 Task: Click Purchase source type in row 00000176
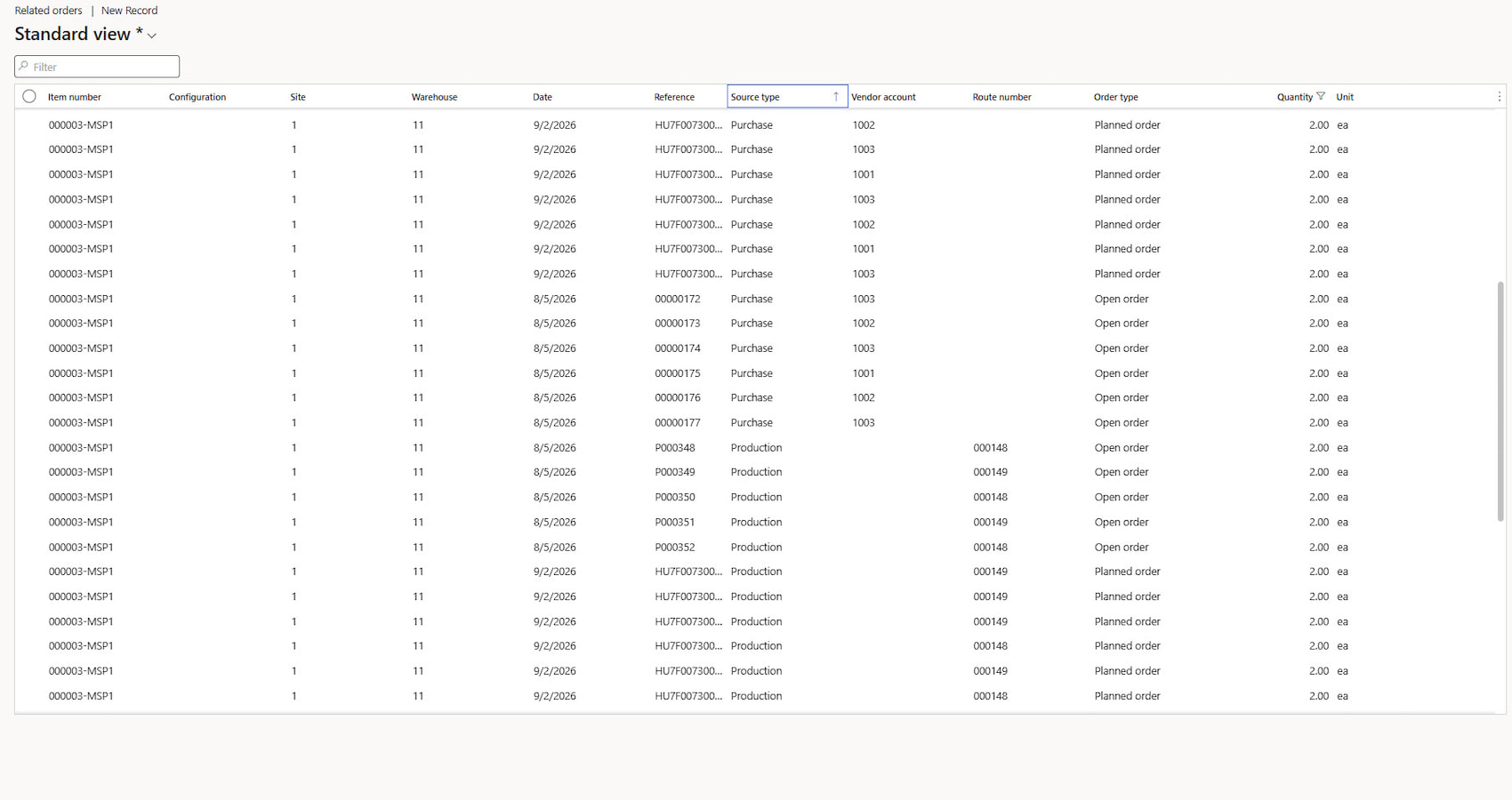pyautogui.click(x=752, y=397)
